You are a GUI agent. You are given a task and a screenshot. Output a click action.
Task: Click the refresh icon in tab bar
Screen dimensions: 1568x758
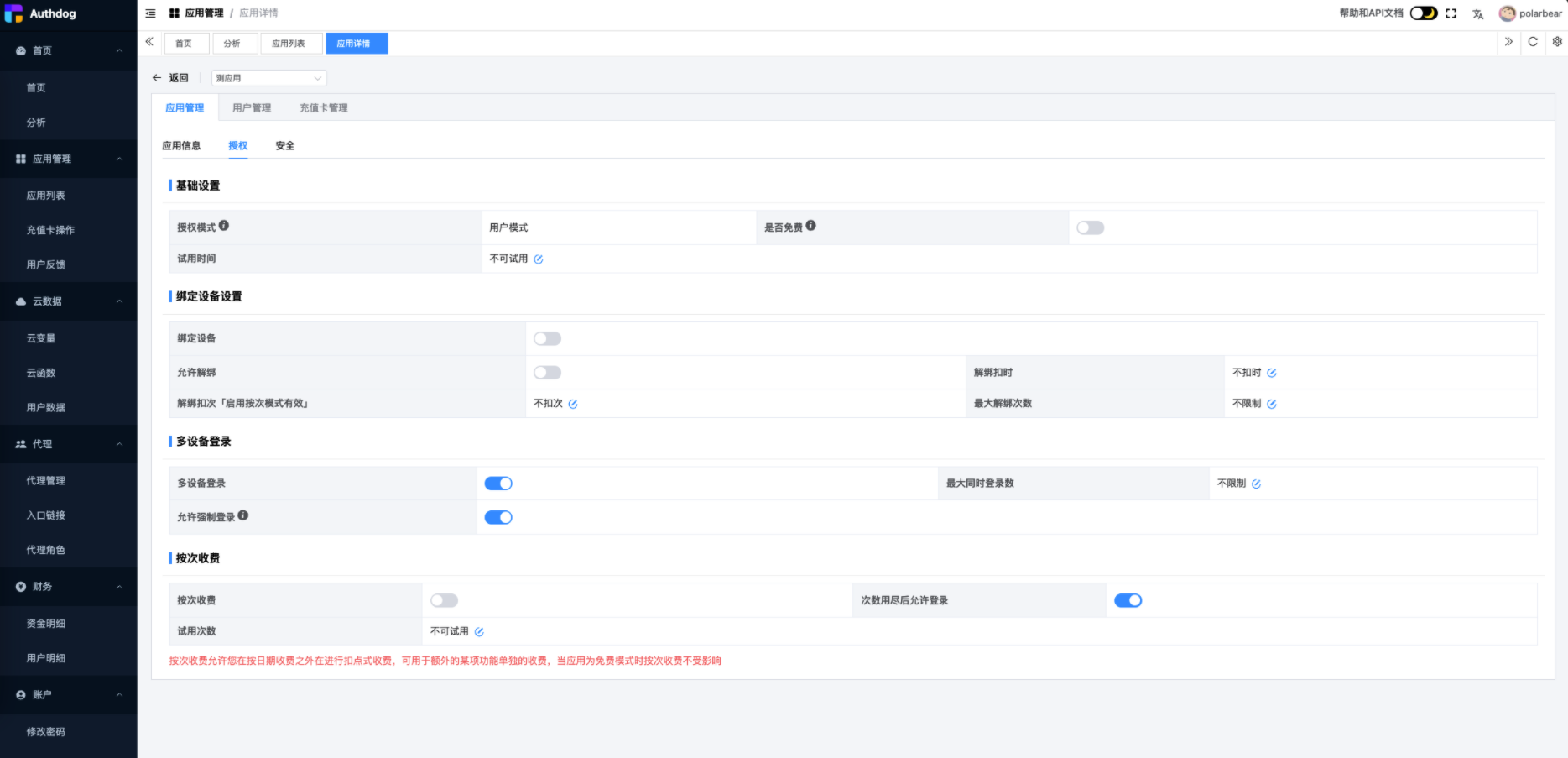[1533, 42]
